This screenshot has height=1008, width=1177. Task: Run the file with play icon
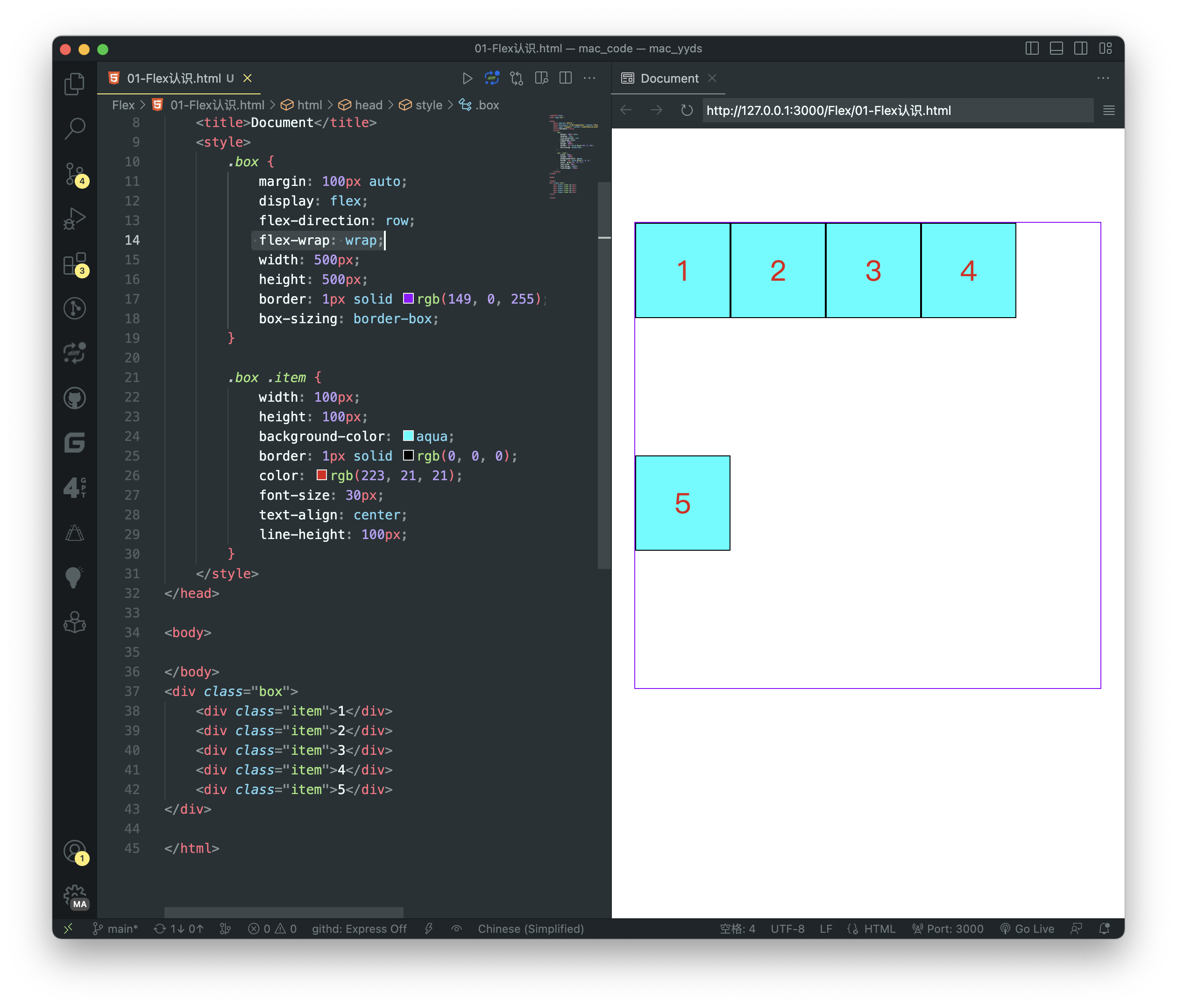coord(467,78)
